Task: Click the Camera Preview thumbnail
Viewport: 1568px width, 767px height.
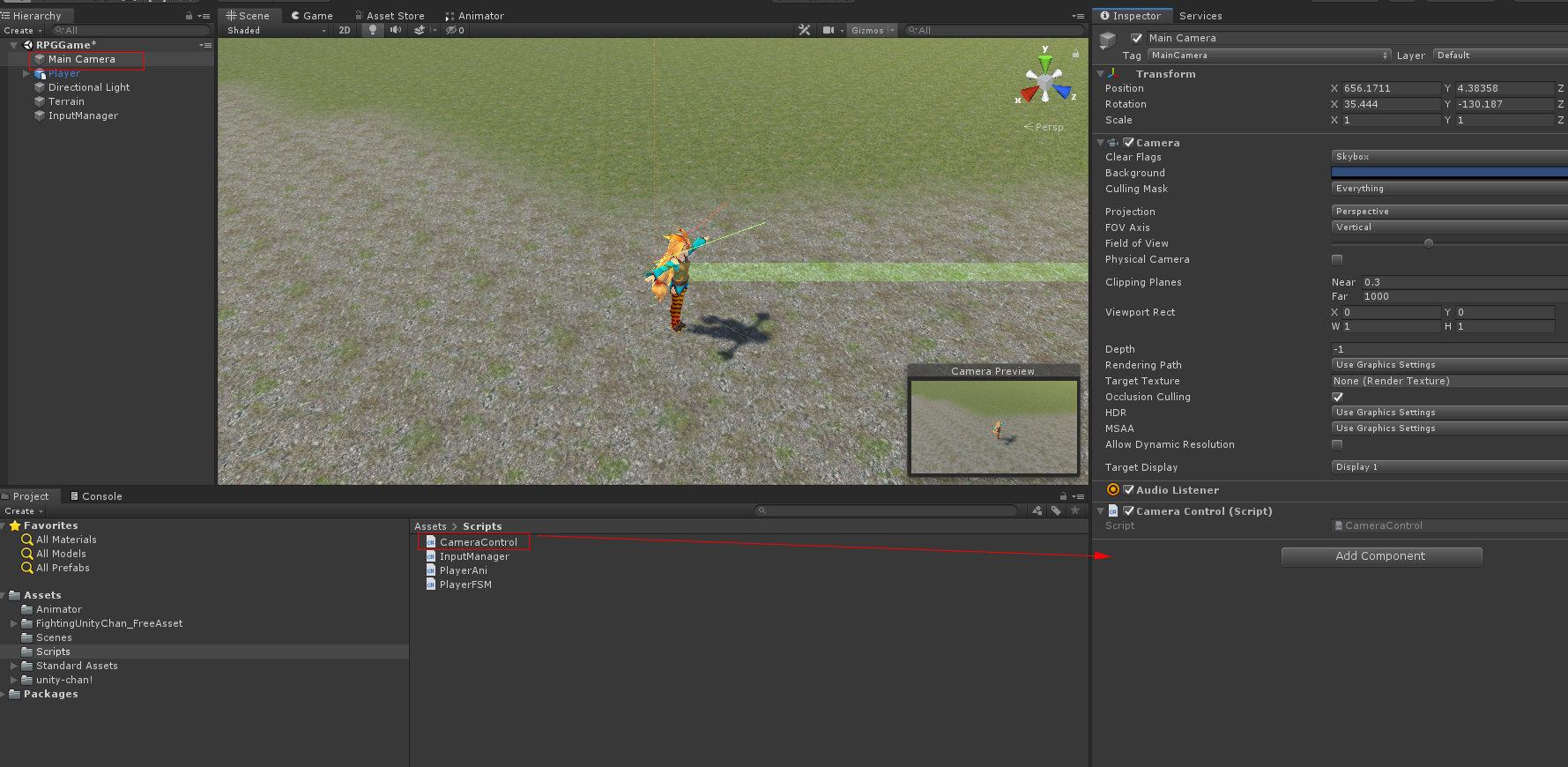Action: click(994, 427)
